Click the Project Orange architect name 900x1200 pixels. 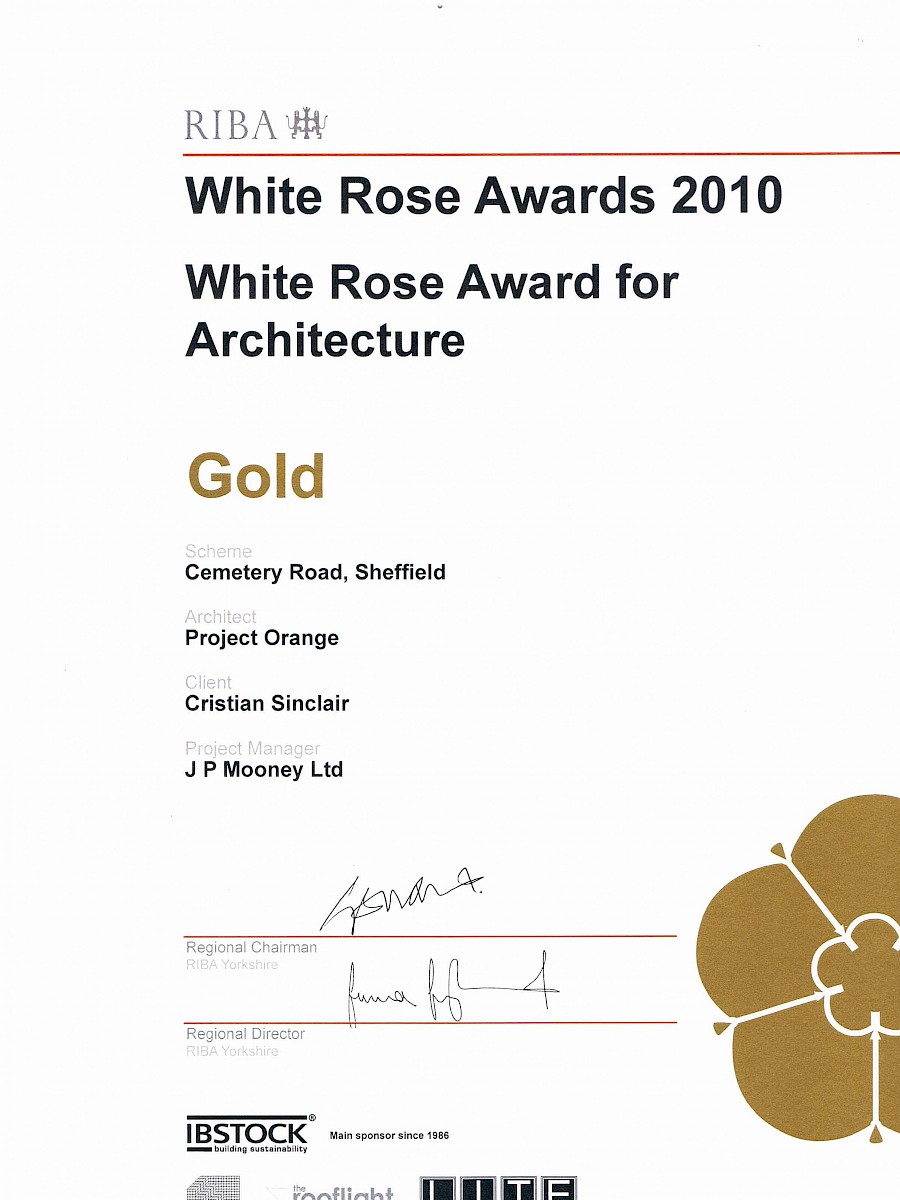click(262, 638)
